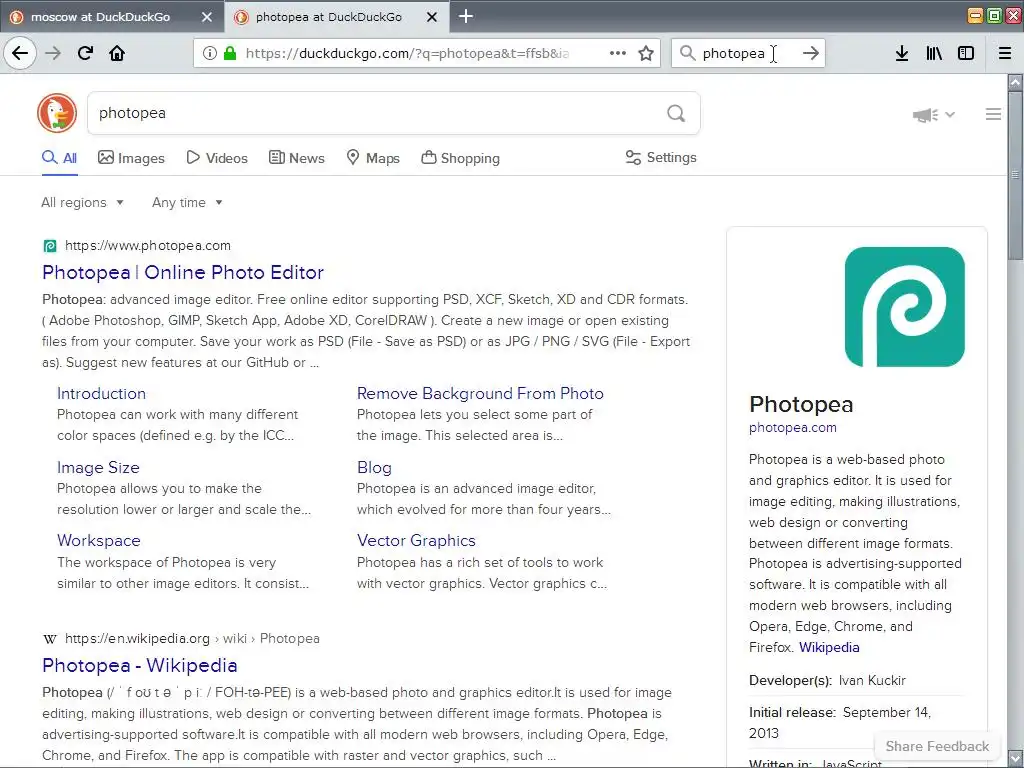Close the moscow at DuckDuckGo tab

pyautogui.click(x=207, y=17)
